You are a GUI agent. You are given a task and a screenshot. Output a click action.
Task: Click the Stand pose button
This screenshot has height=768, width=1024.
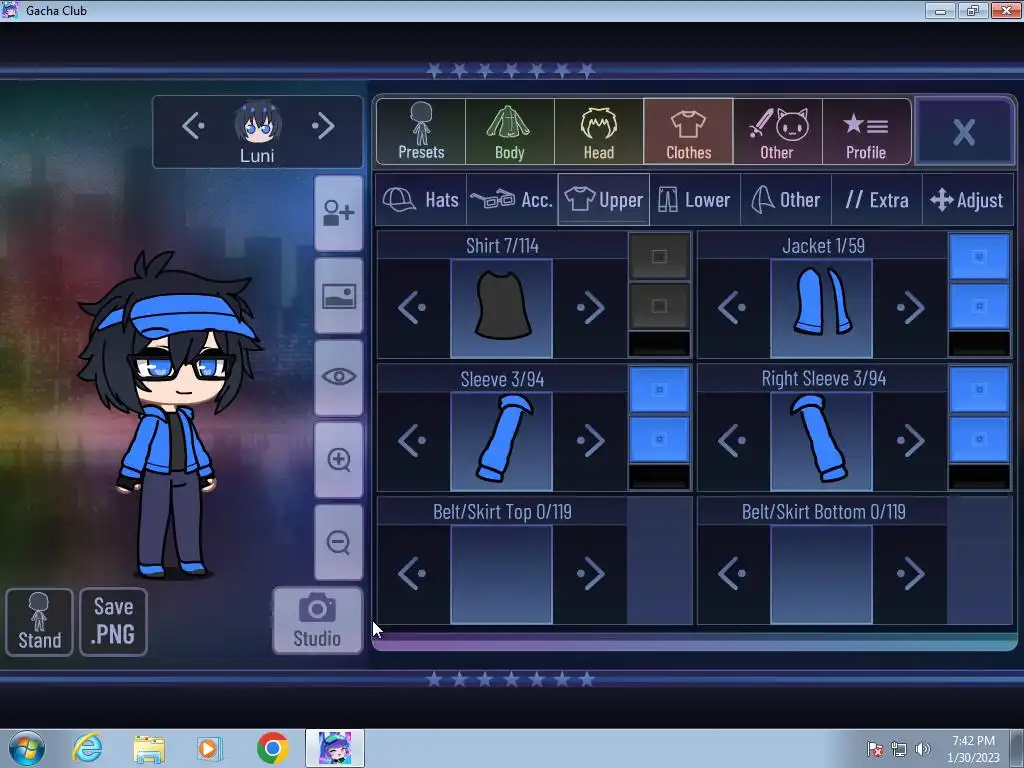point(39,622)
